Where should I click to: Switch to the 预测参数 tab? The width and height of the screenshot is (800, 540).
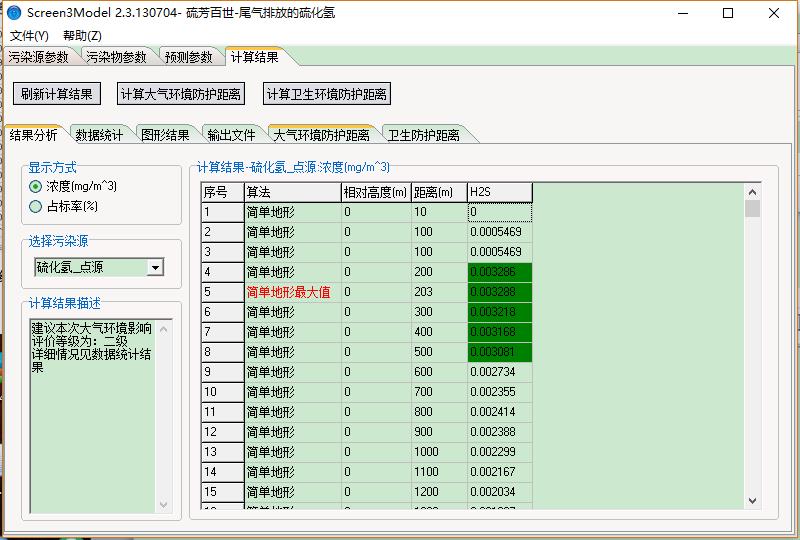189,57
